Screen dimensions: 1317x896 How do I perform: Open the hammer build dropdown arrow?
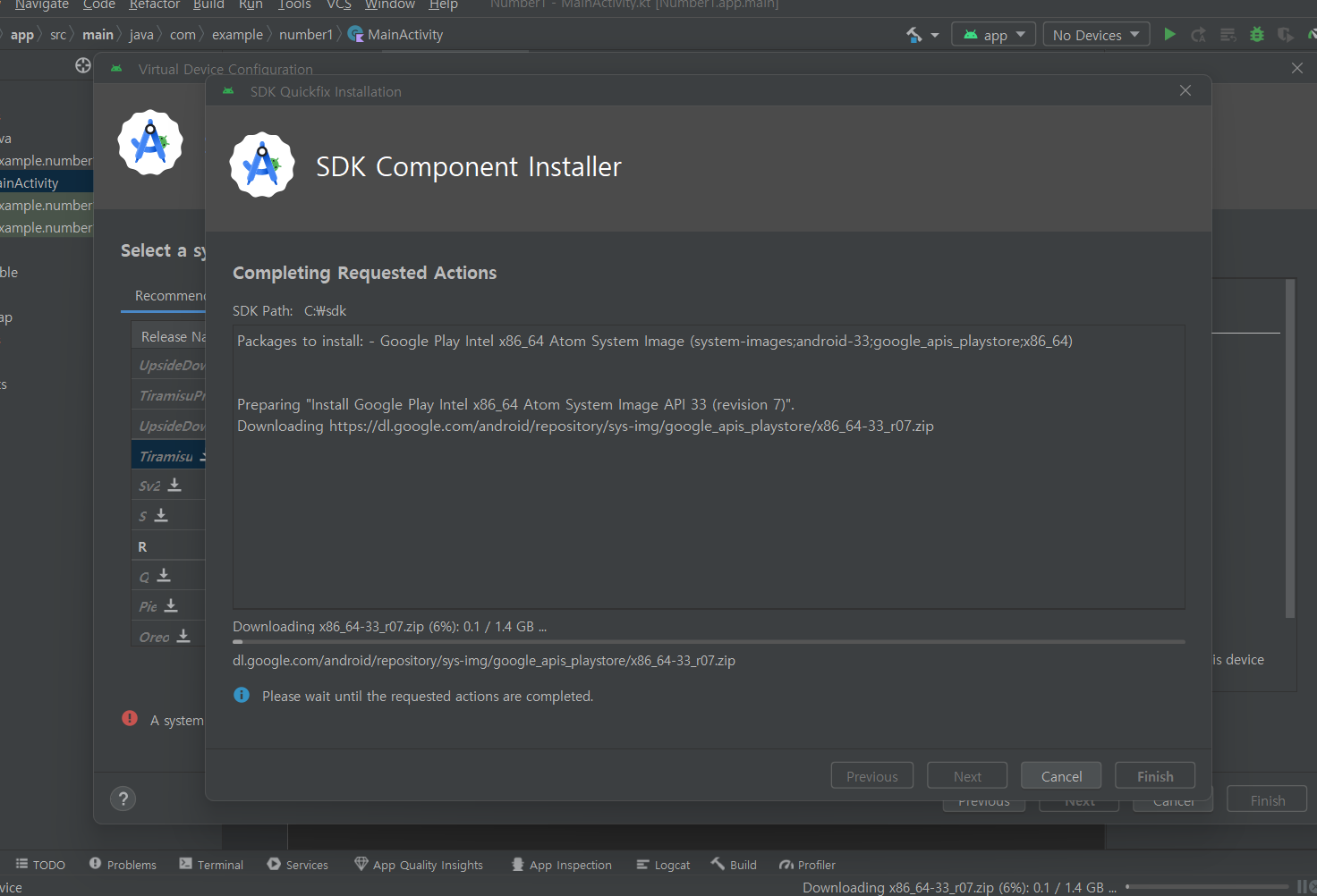point(935,36)
